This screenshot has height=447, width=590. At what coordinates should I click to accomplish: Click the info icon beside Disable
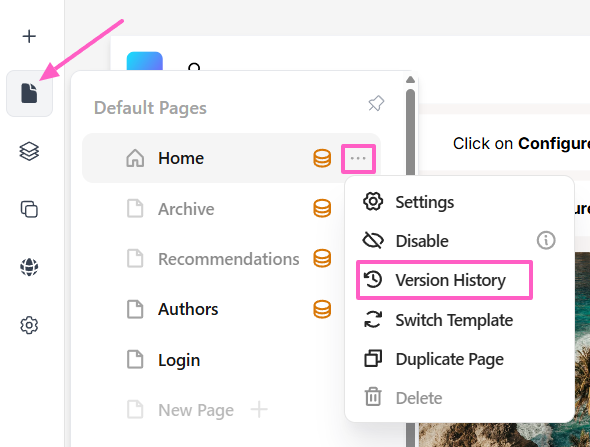(x=546, y=240)
